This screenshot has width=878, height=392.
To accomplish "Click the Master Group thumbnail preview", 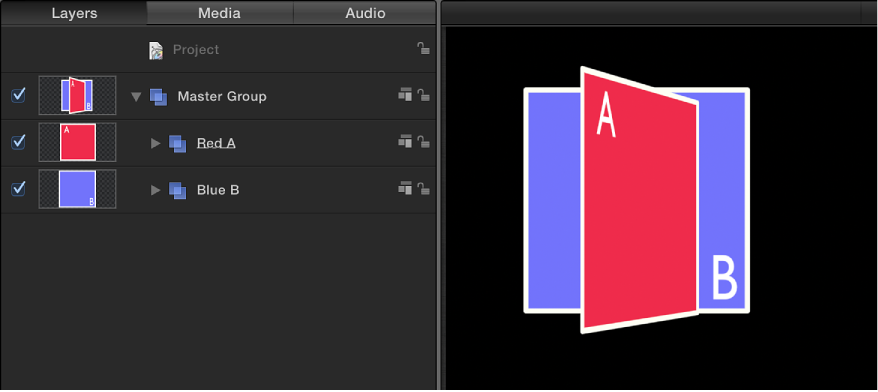I will pyautogui.click(x=77, y=95).
